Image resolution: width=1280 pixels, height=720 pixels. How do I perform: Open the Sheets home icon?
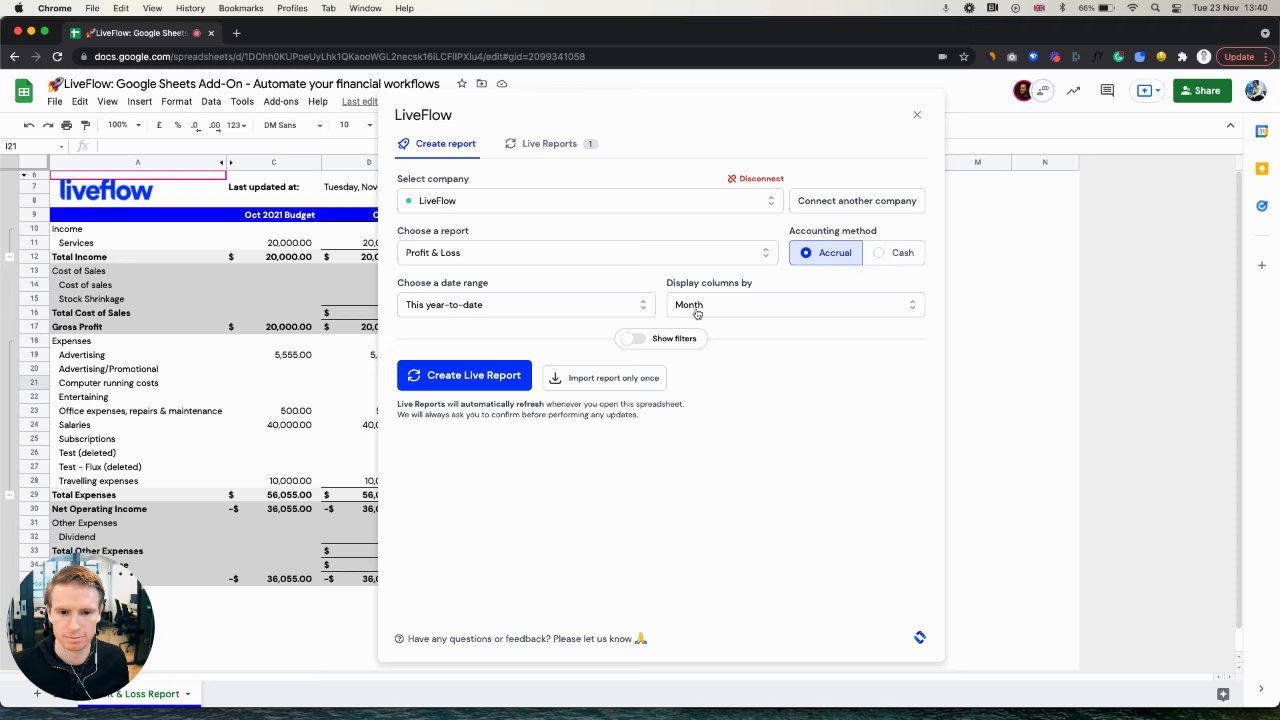pos(24,91)
